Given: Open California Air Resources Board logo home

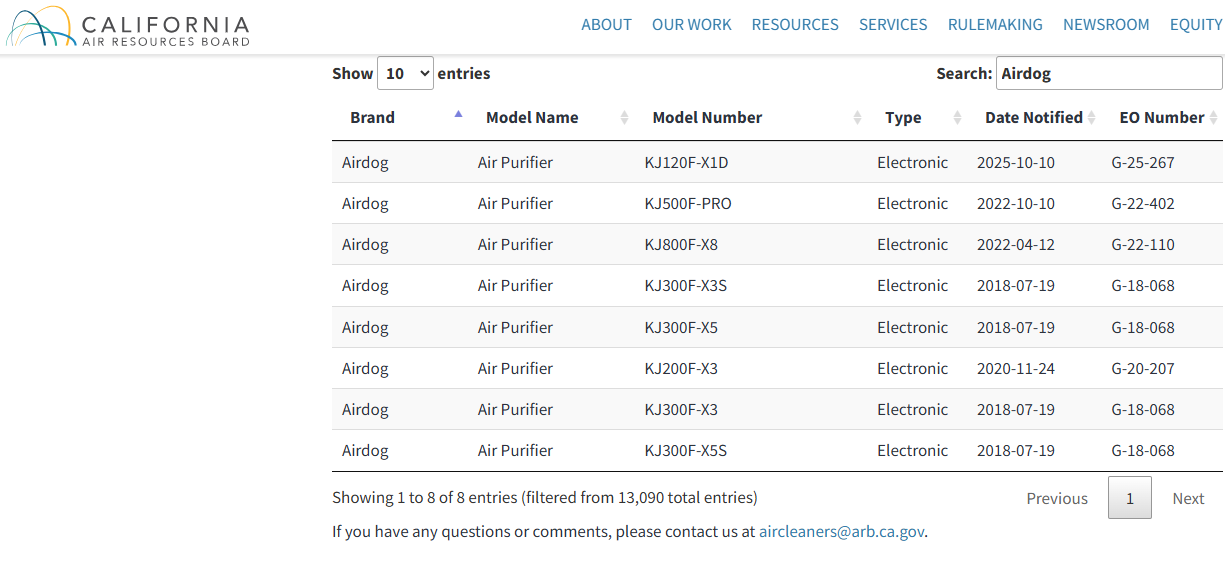Looking at the screenshot, I should 127,27.
